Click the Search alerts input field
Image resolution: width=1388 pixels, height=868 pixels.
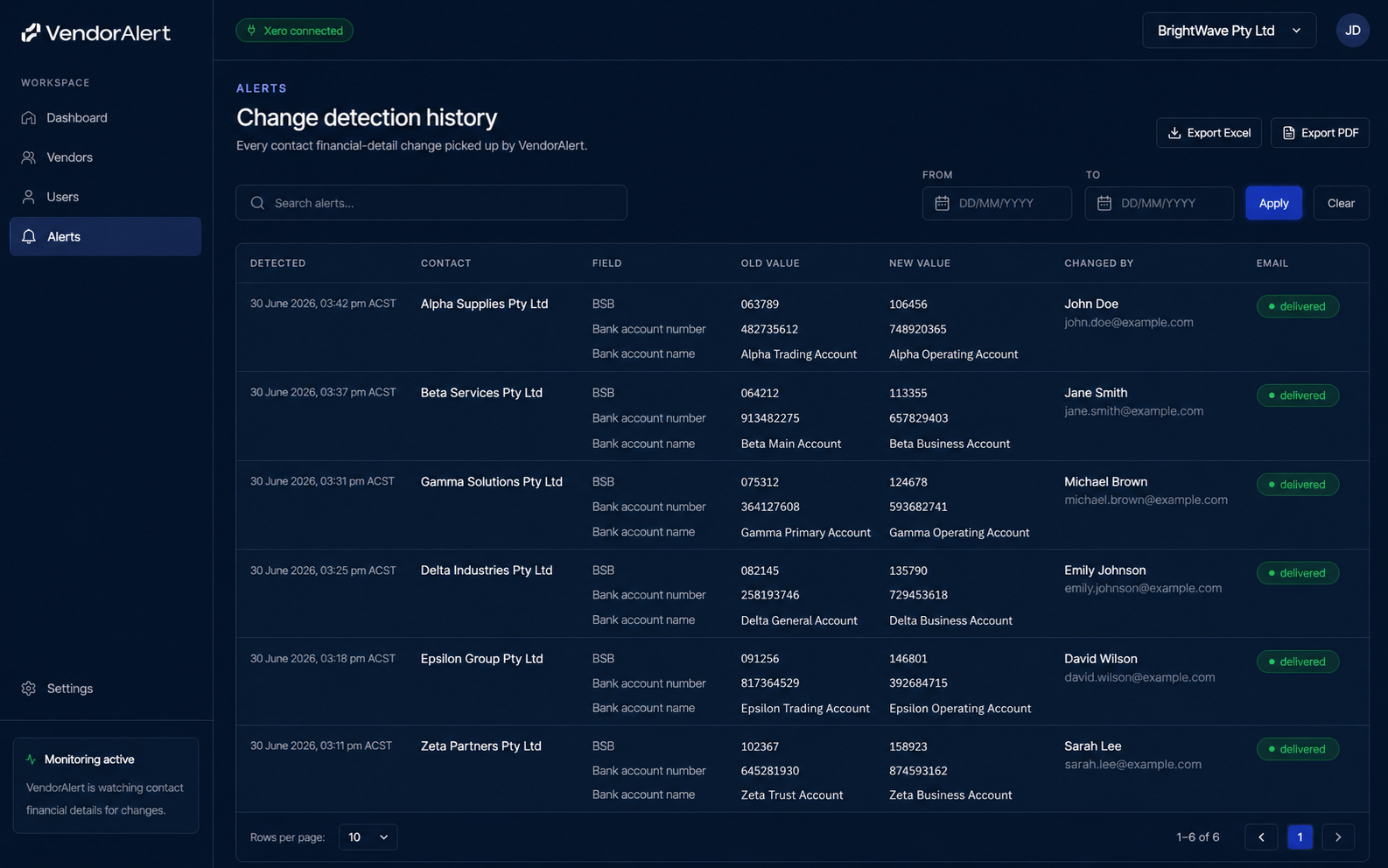pyautogui.click(x=431, y=203)
